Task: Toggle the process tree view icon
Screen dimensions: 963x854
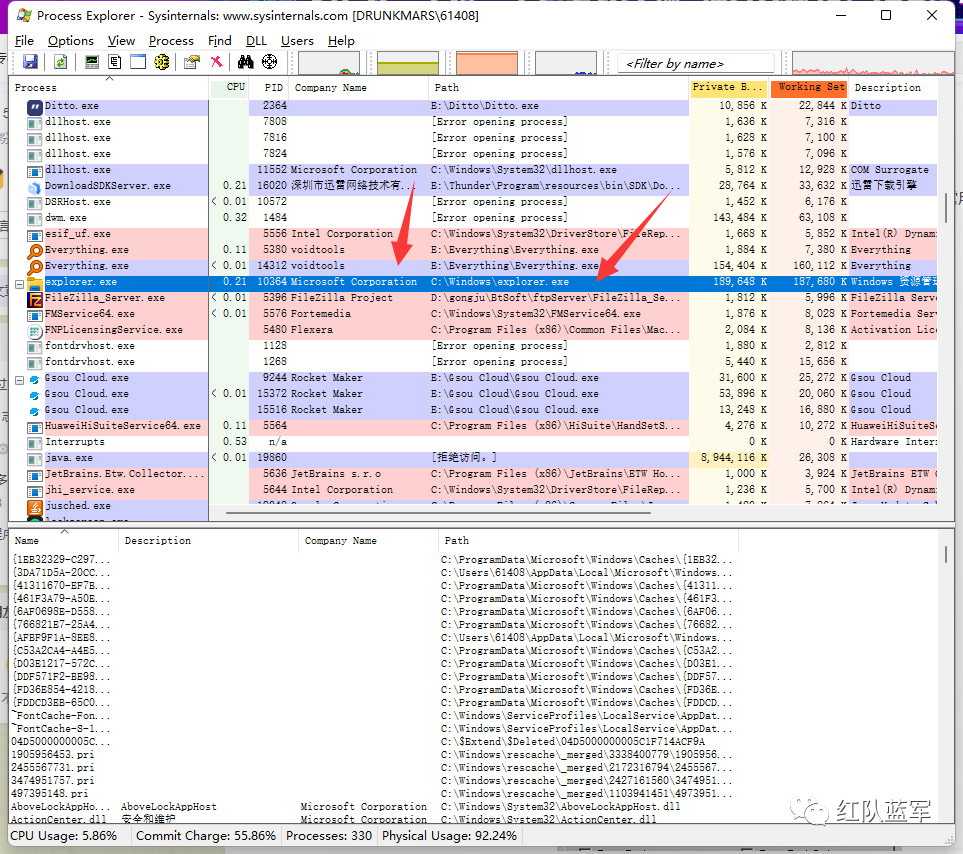Action: point(115,61)
